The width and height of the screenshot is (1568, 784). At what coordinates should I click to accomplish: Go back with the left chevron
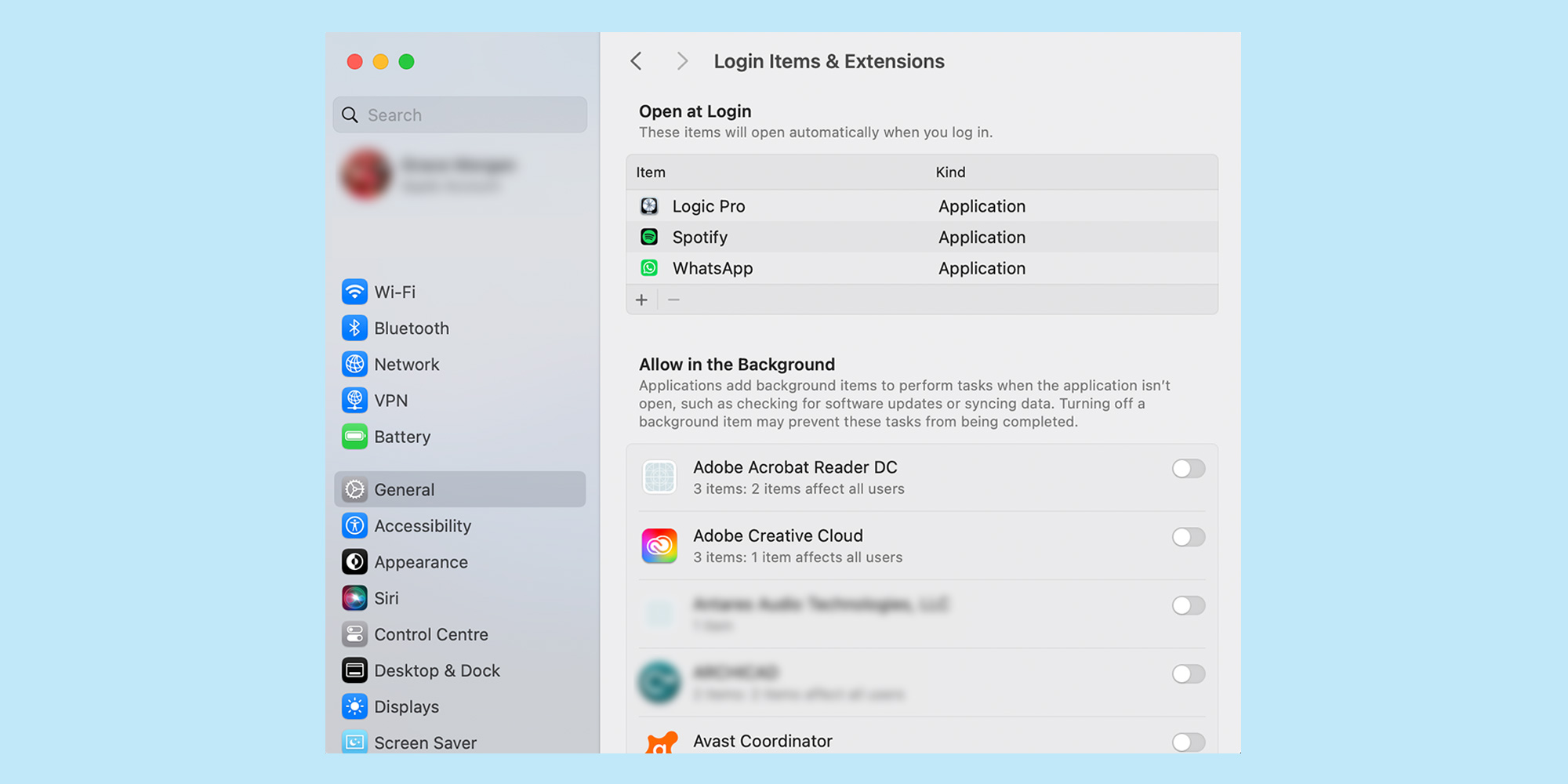coord(637,61)
